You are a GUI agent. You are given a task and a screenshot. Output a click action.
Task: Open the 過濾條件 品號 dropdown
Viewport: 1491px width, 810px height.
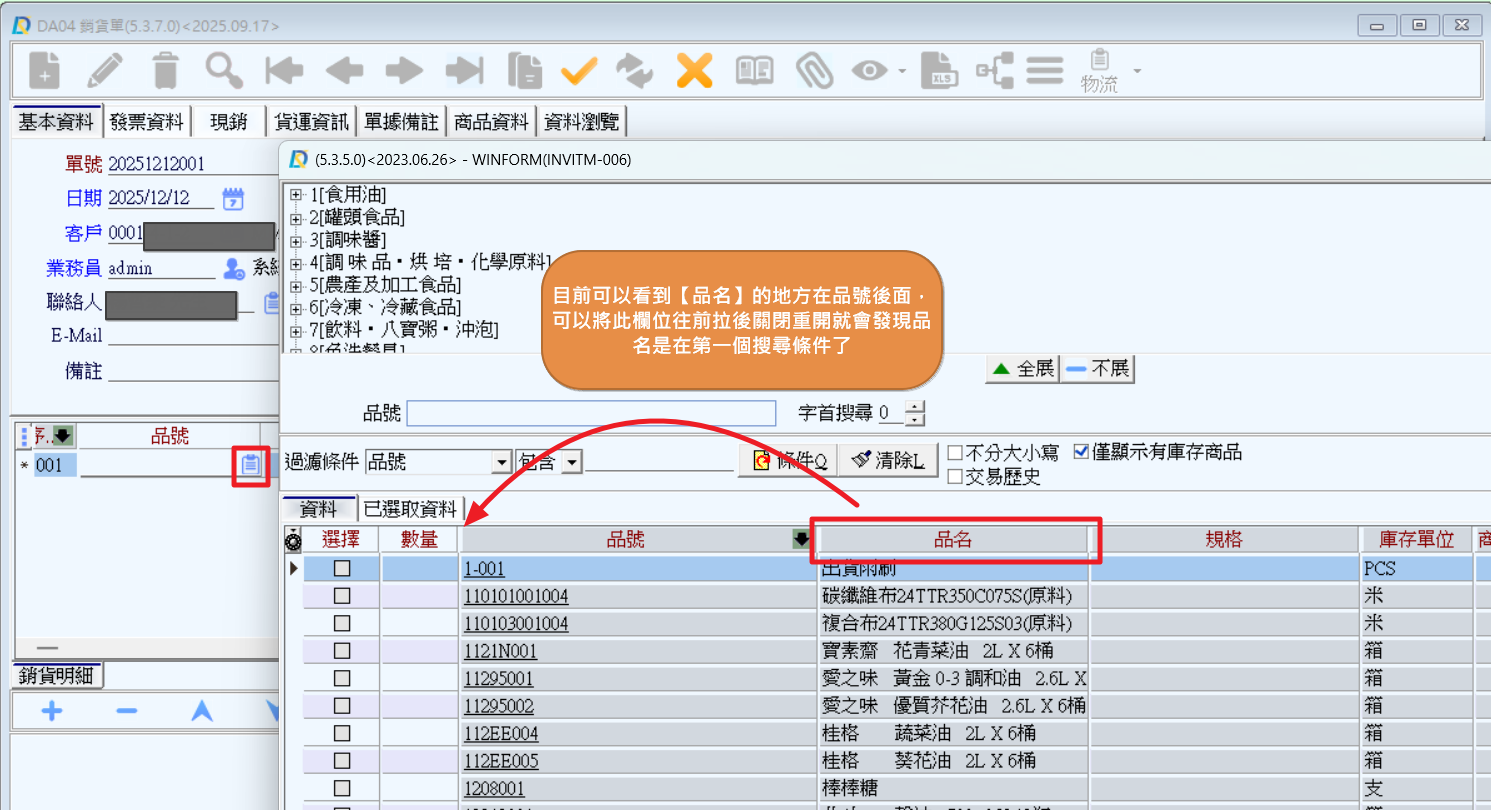tap(501, 462)
